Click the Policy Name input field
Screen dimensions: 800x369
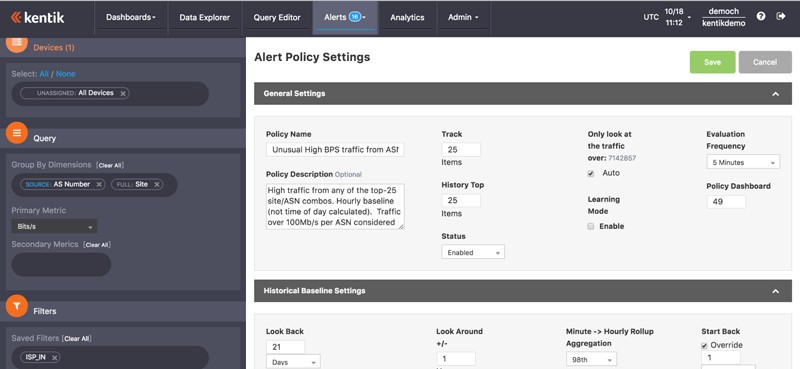[x=335, y=150]
